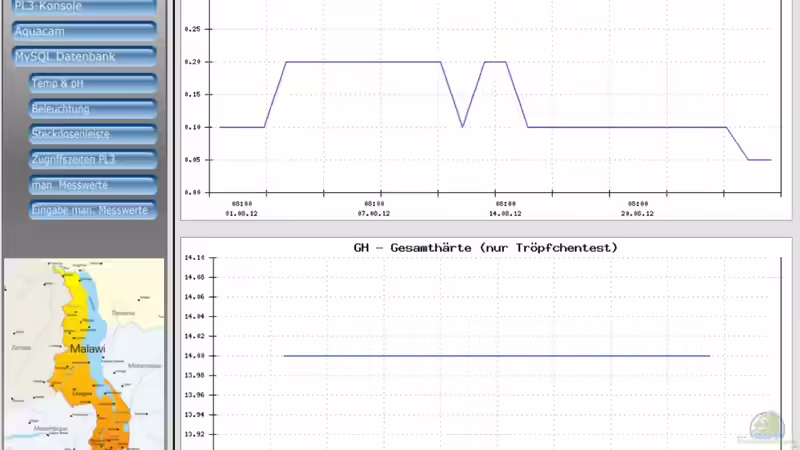Click the globe watermark logo
This screenshot has height=450, width=800.
point(768,428)
